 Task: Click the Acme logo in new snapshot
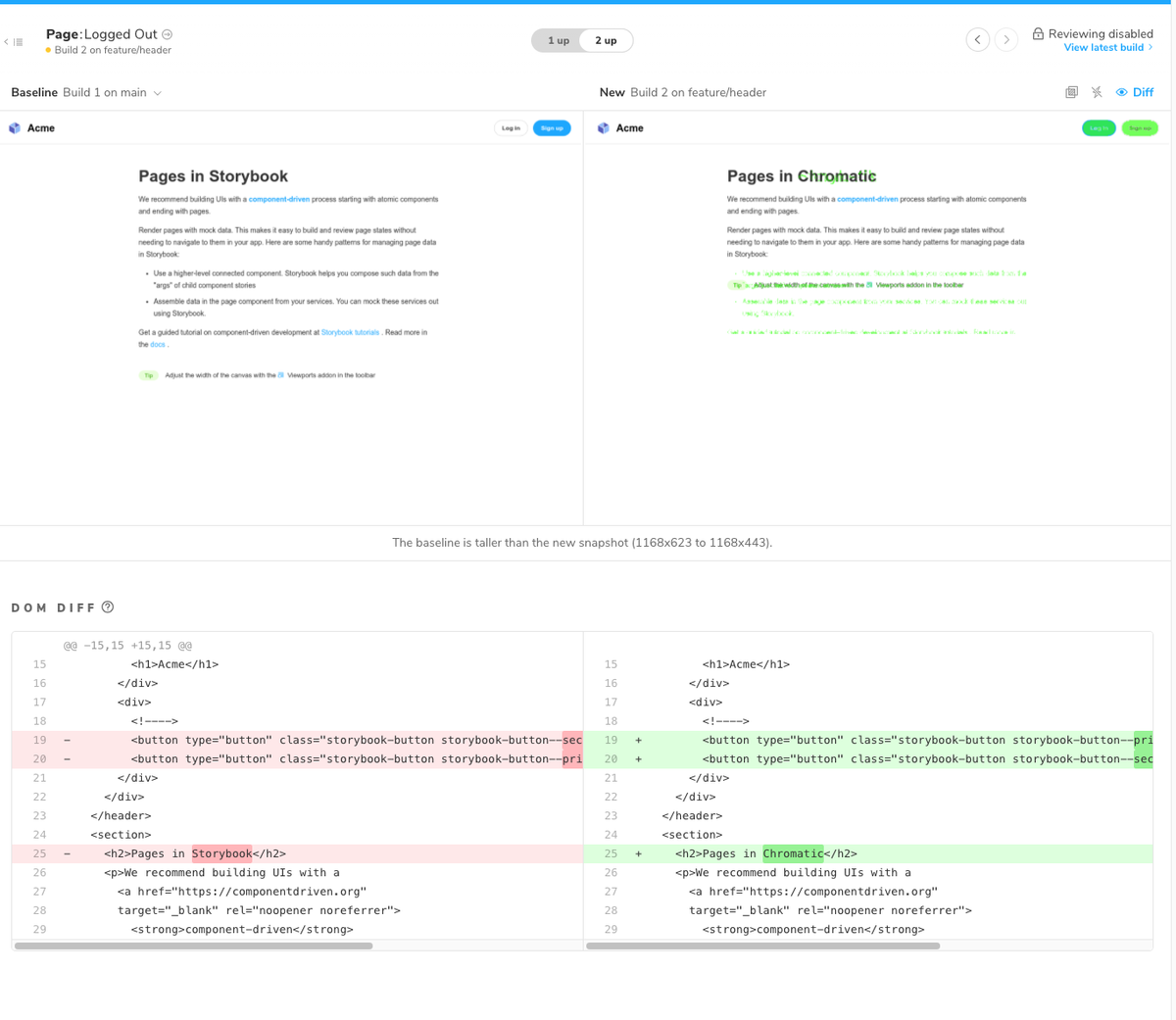604,128
